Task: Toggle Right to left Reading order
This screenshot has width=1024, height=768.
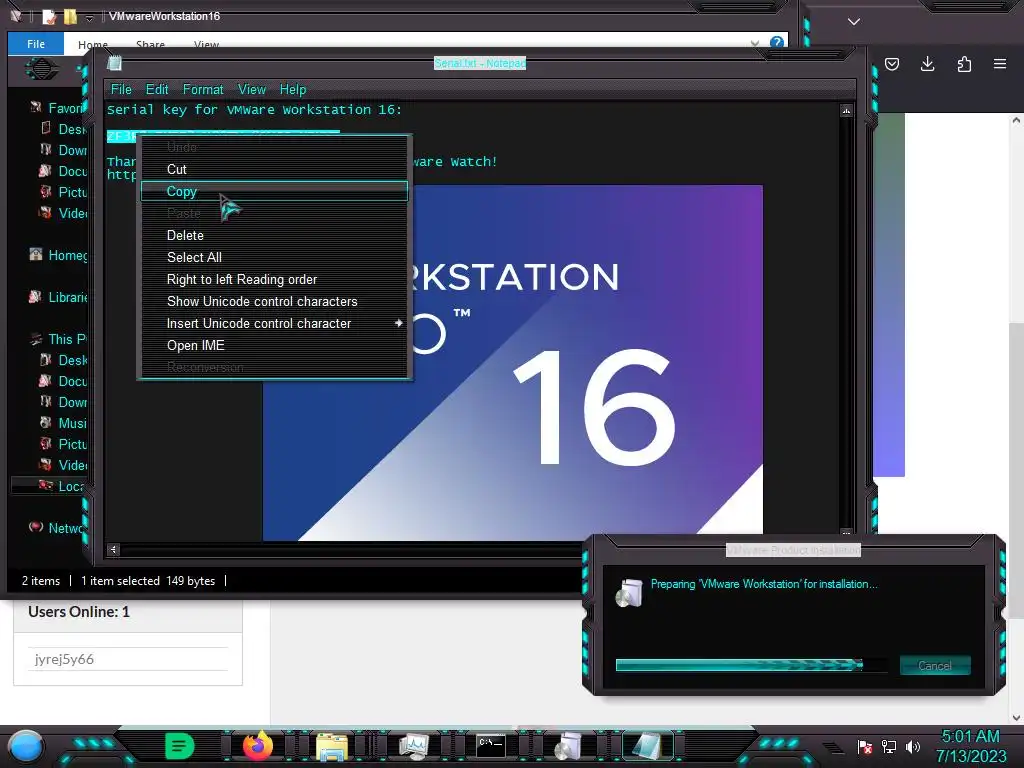Action: 274,280
